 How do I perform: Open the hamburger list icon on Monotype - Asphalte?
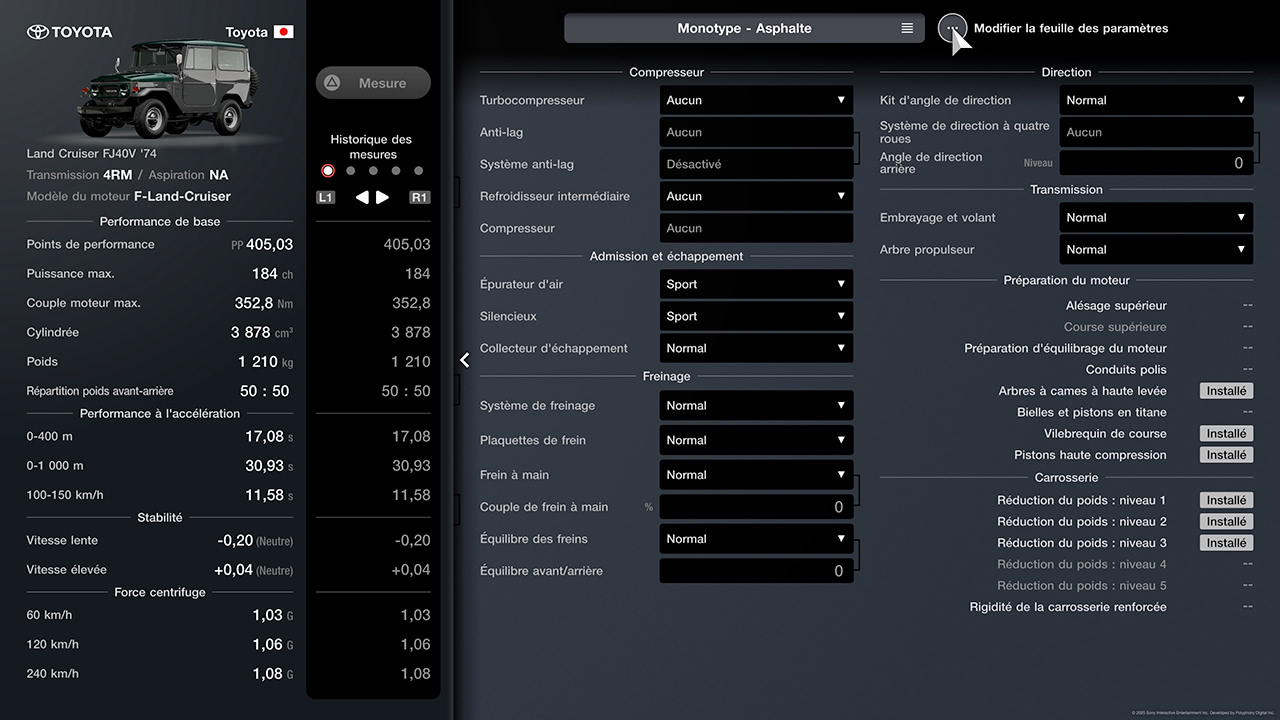pyautogui.click(x=907, y=28)
